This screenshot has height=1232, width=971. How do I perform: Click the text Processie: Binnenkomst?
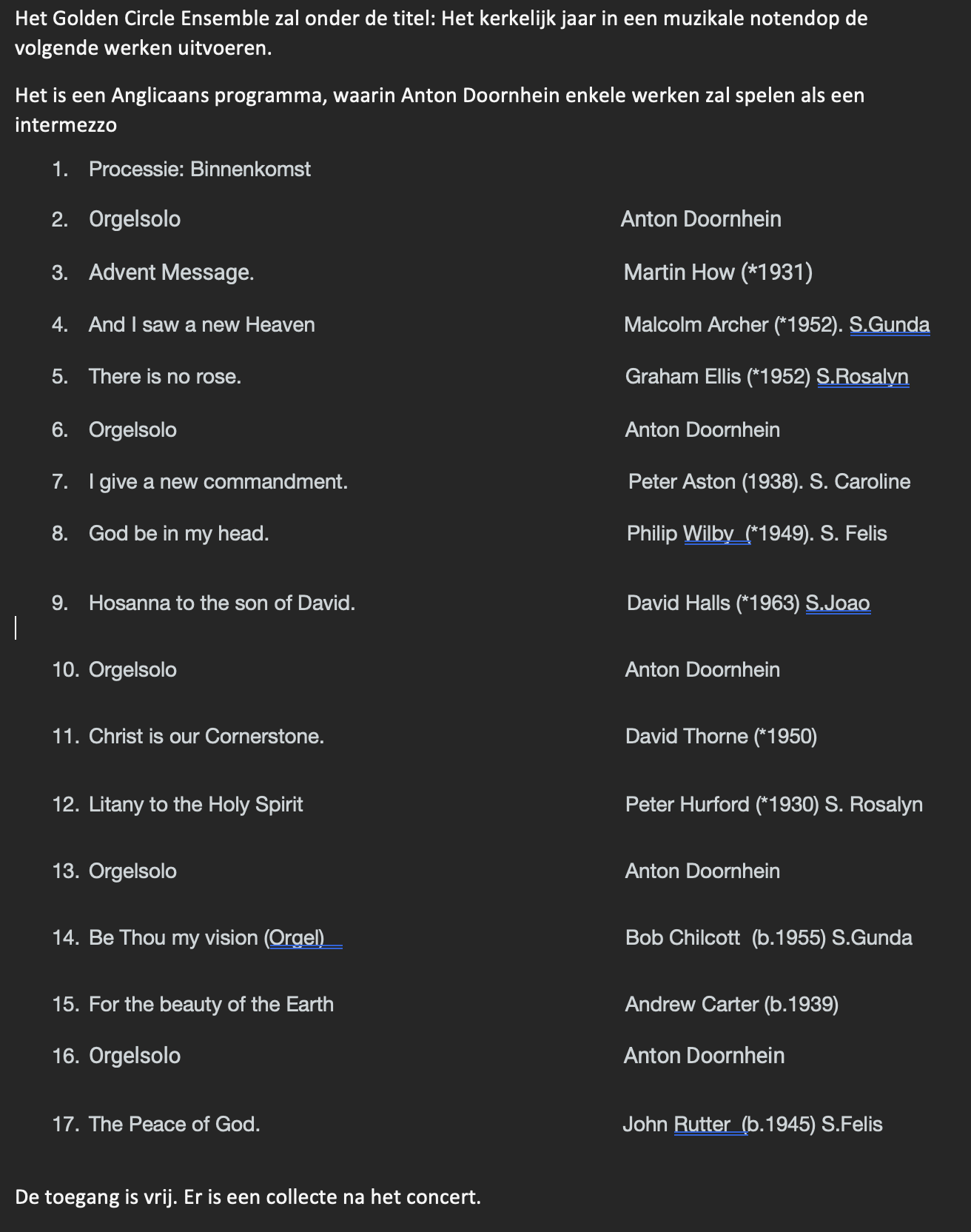pos(200,169)
